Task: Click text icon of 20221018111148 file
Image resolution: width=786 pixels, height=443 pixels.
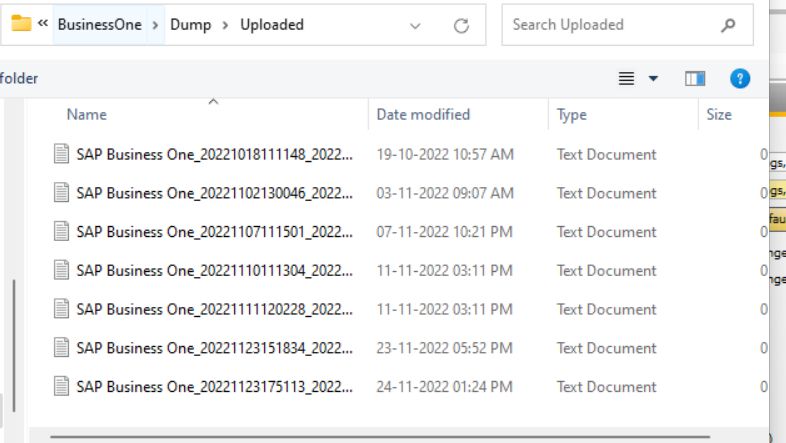Action: [x=61, y=153]
